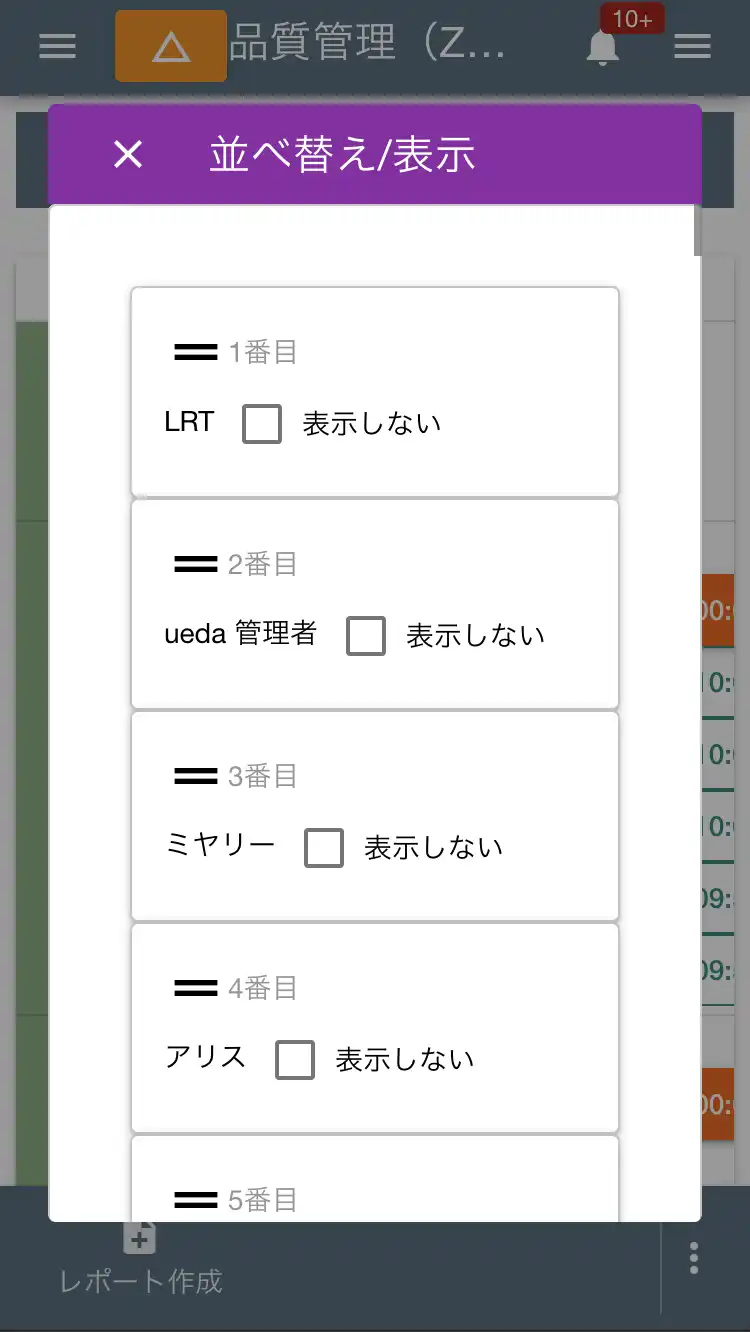Grab the drag handle for 5番目 item
This screenshot has height=1332, width=750.
(x=194, y=1198)
